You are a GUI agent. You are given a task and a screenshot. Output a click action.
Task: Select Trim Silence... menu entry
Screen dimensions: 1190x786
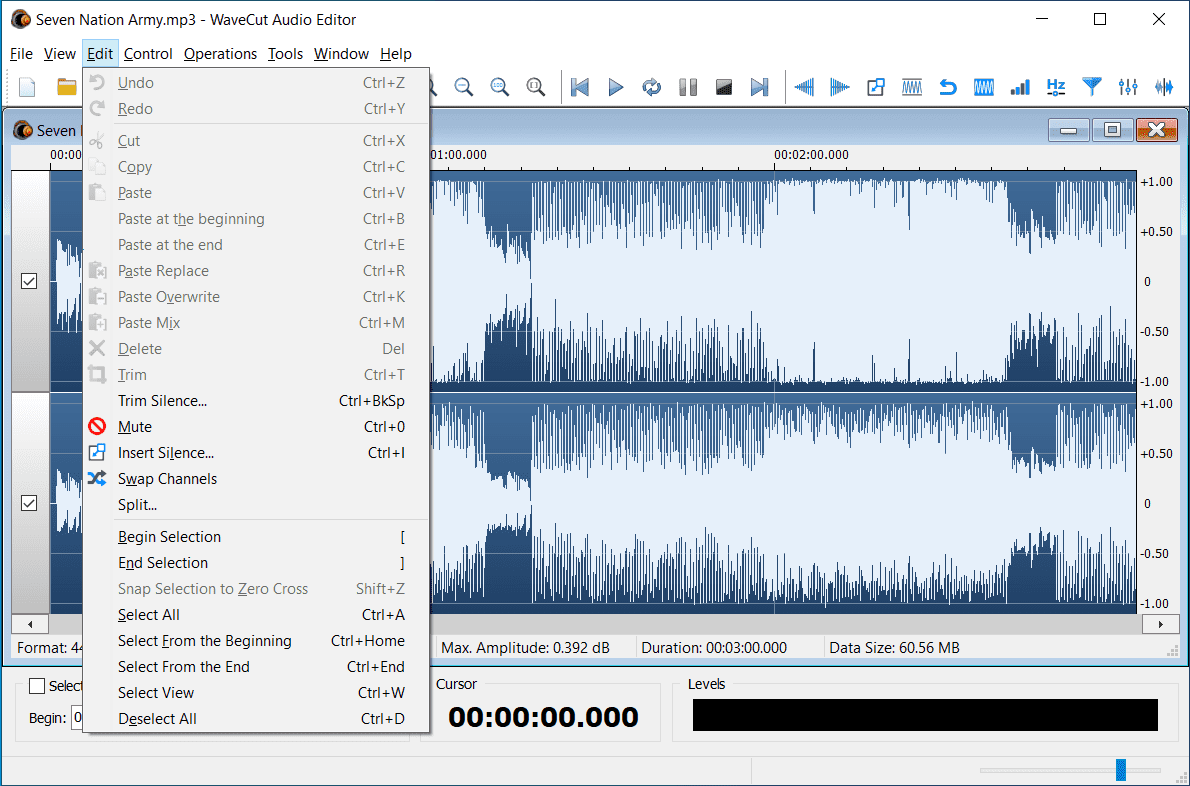coord(162,401)
